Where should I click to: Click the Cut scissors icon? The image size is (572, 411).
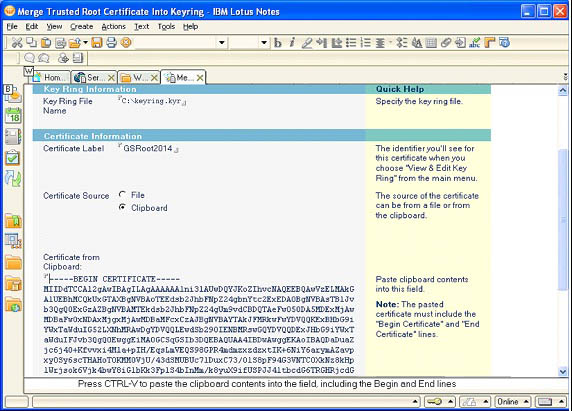16,43
